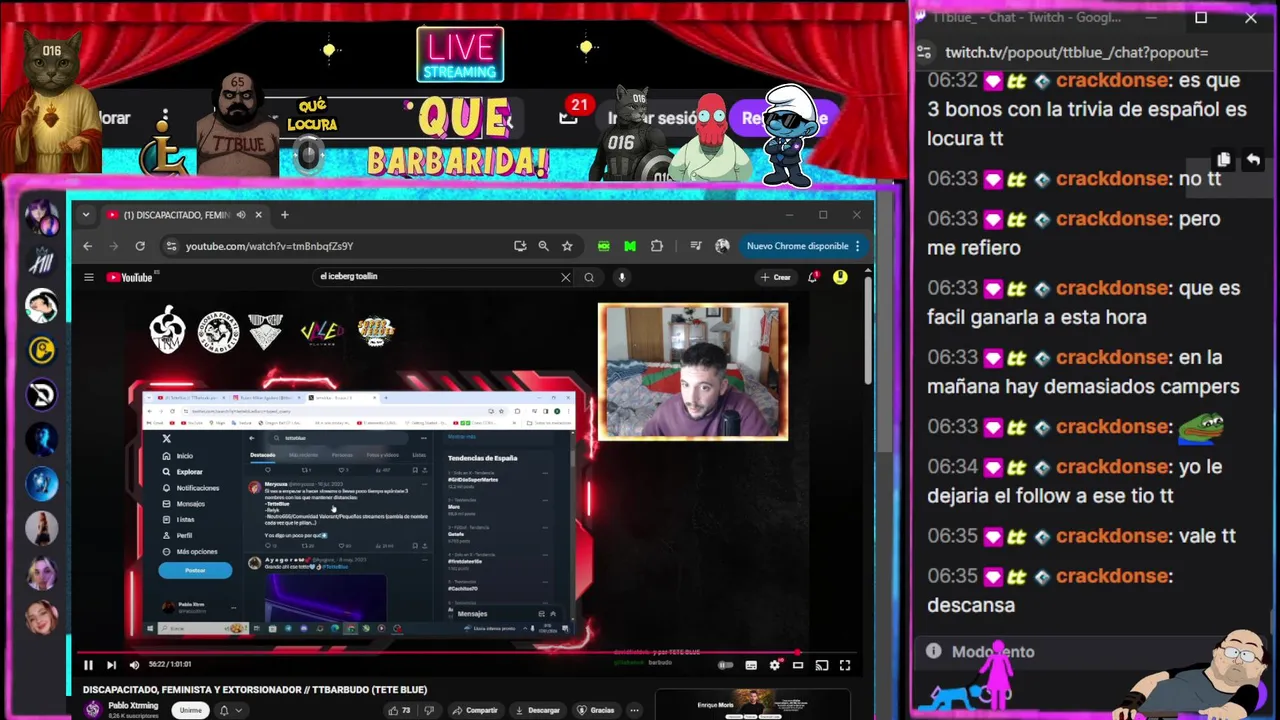1280x720 pixels.
Task: Click Unirme channel button
Action: point(190,710)
